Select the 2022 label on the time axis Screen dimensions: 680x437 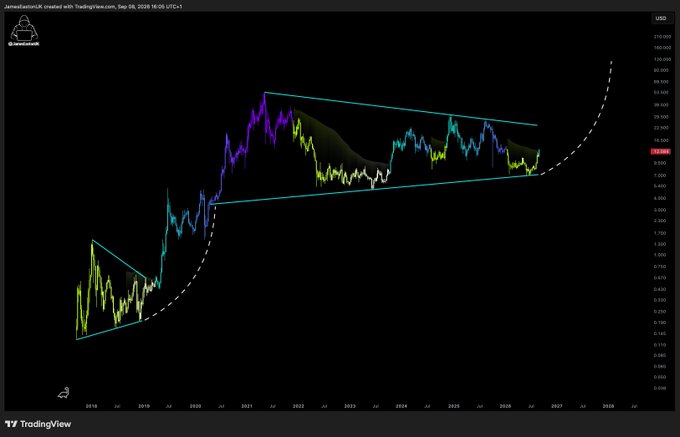[x=298, y=406]
